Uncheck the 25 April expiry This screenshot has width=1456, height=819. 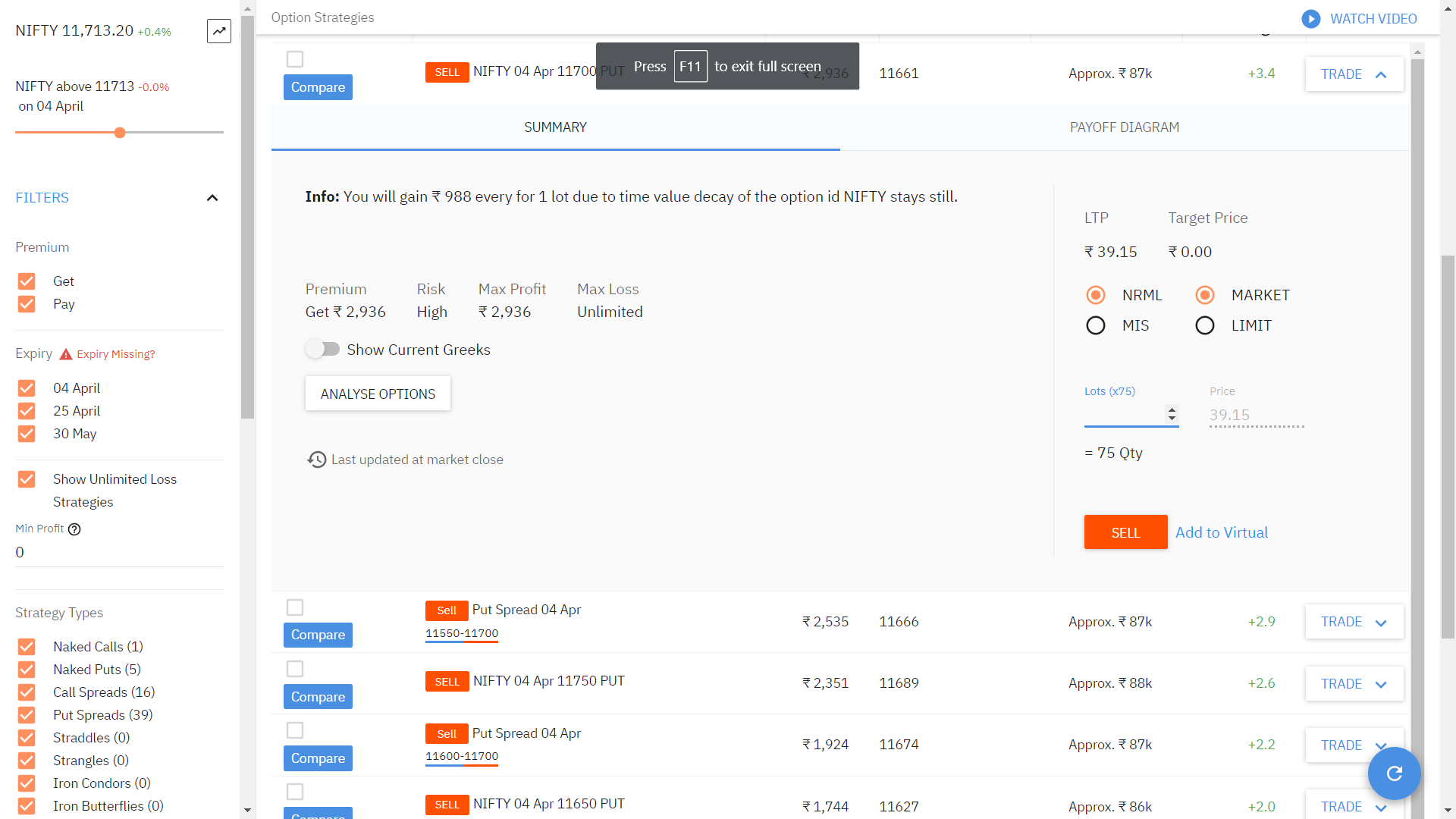[x=27, y=411]
